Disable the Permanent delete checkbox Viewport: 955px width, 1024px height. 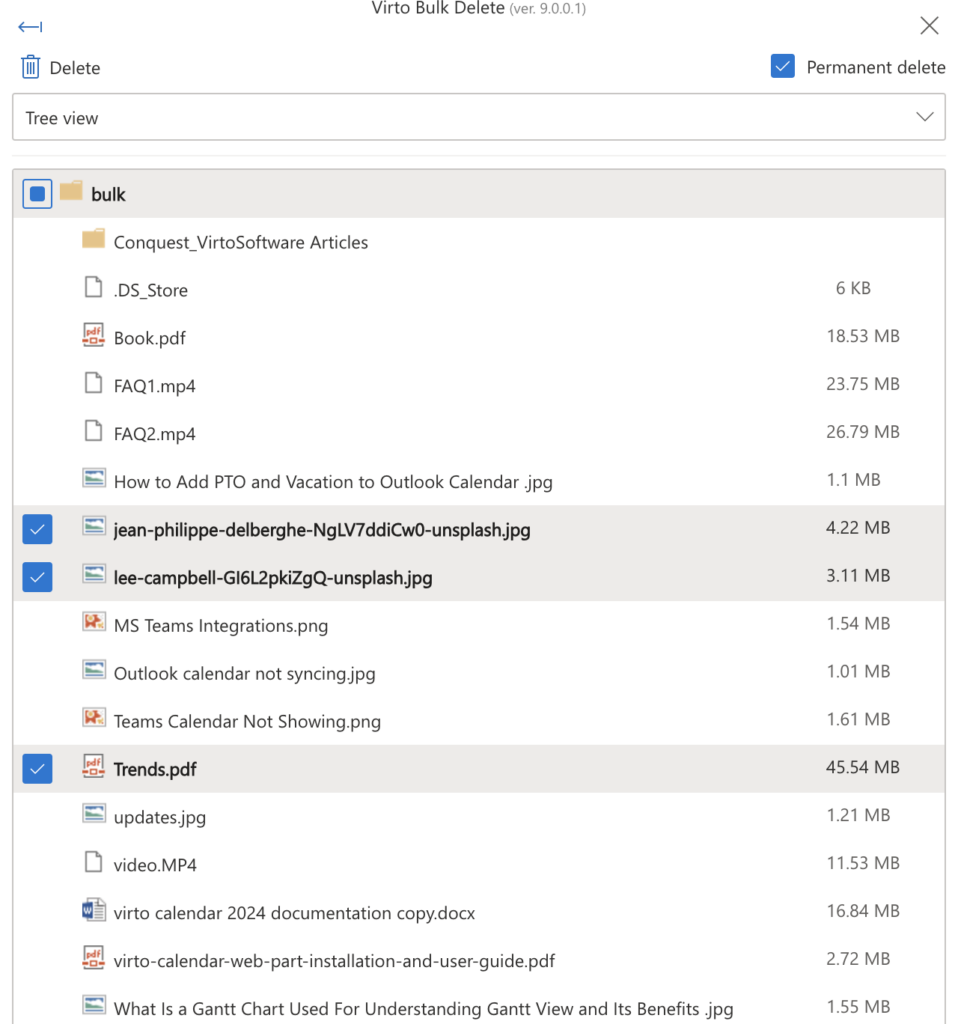783,66
